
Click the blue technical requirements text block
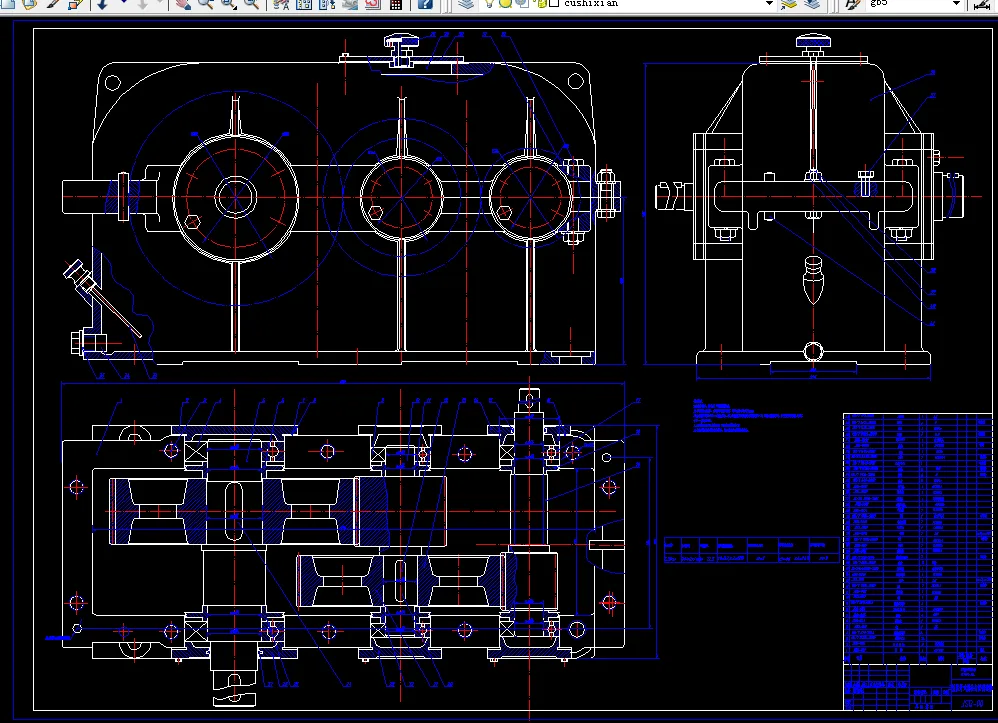click(747, 416)
